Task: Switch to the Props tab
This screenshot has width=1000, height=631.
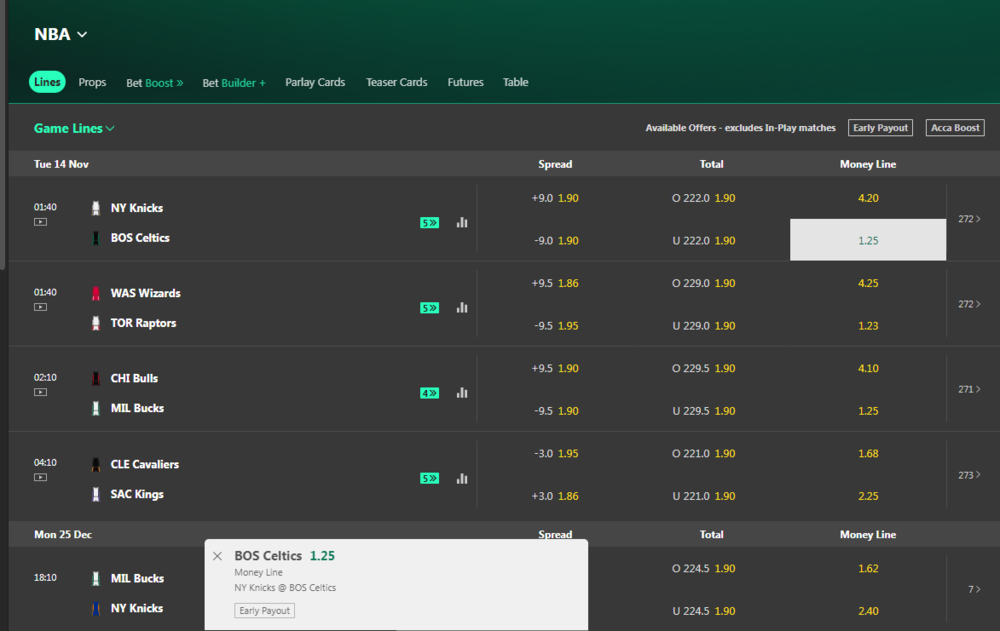Action: 92,82
